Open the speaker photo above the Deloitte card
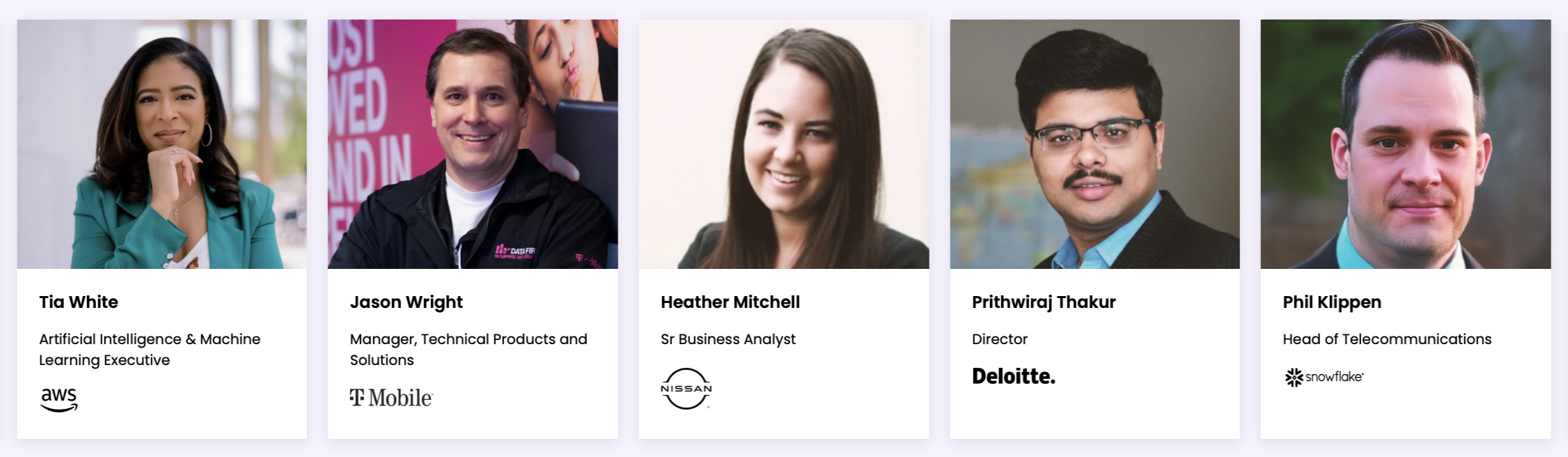Viewport: 1568px width, 457px height. click(1095, 144)
